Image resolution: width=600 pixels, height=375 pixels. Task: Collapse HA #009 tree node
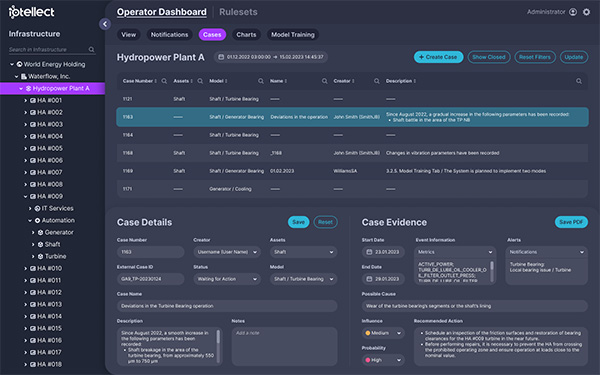[26, 196]
